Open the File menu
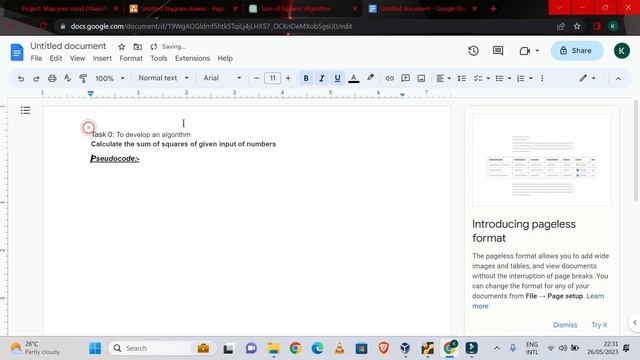The height and width of the screenshot is (360, 640). (x=36, y=58)
